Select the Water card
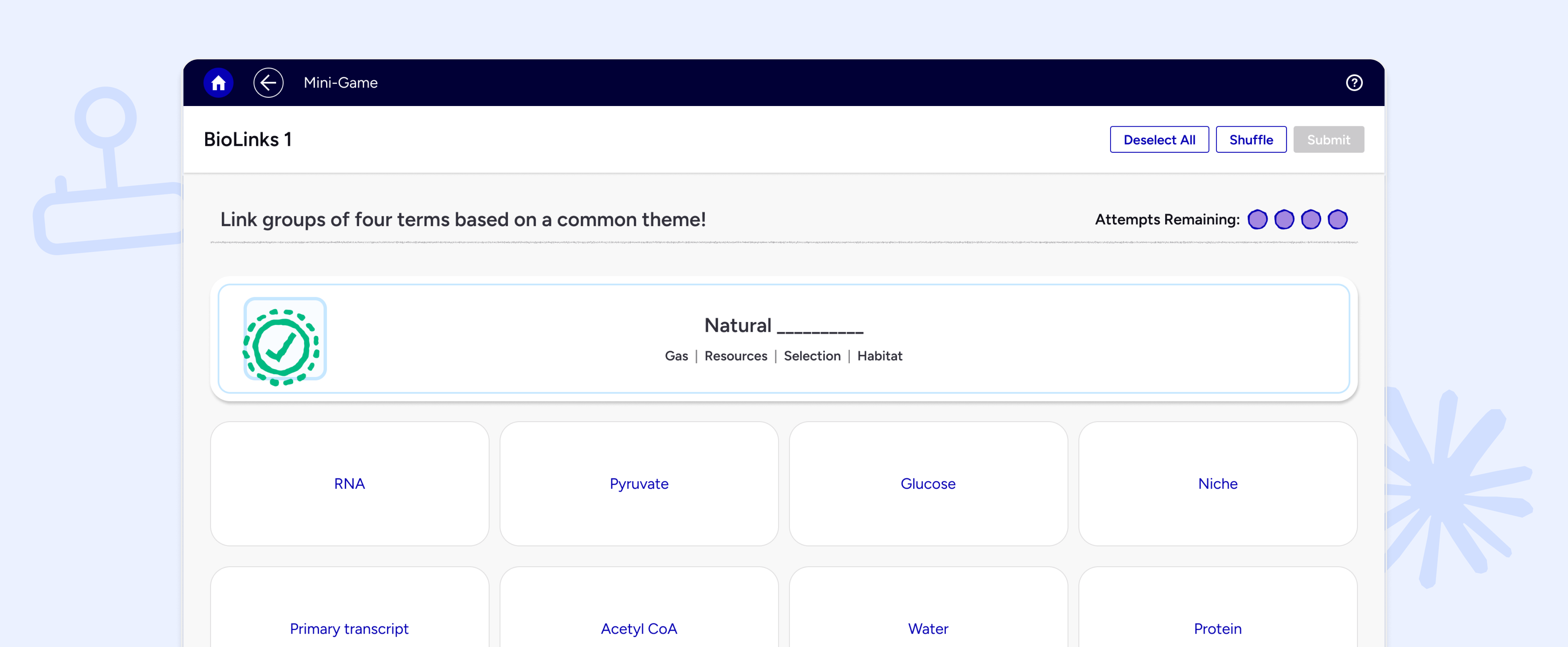1568x647 pixels. tap(928, 608)
